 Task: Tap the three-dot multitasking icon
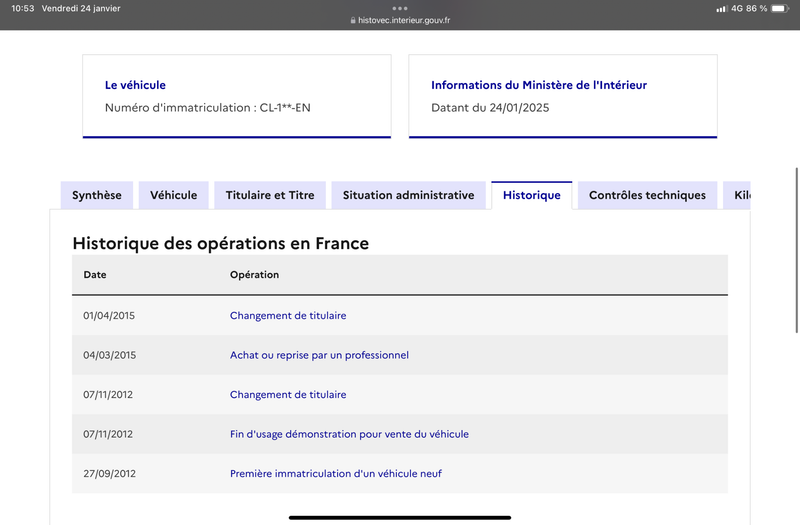pos(399,8)
